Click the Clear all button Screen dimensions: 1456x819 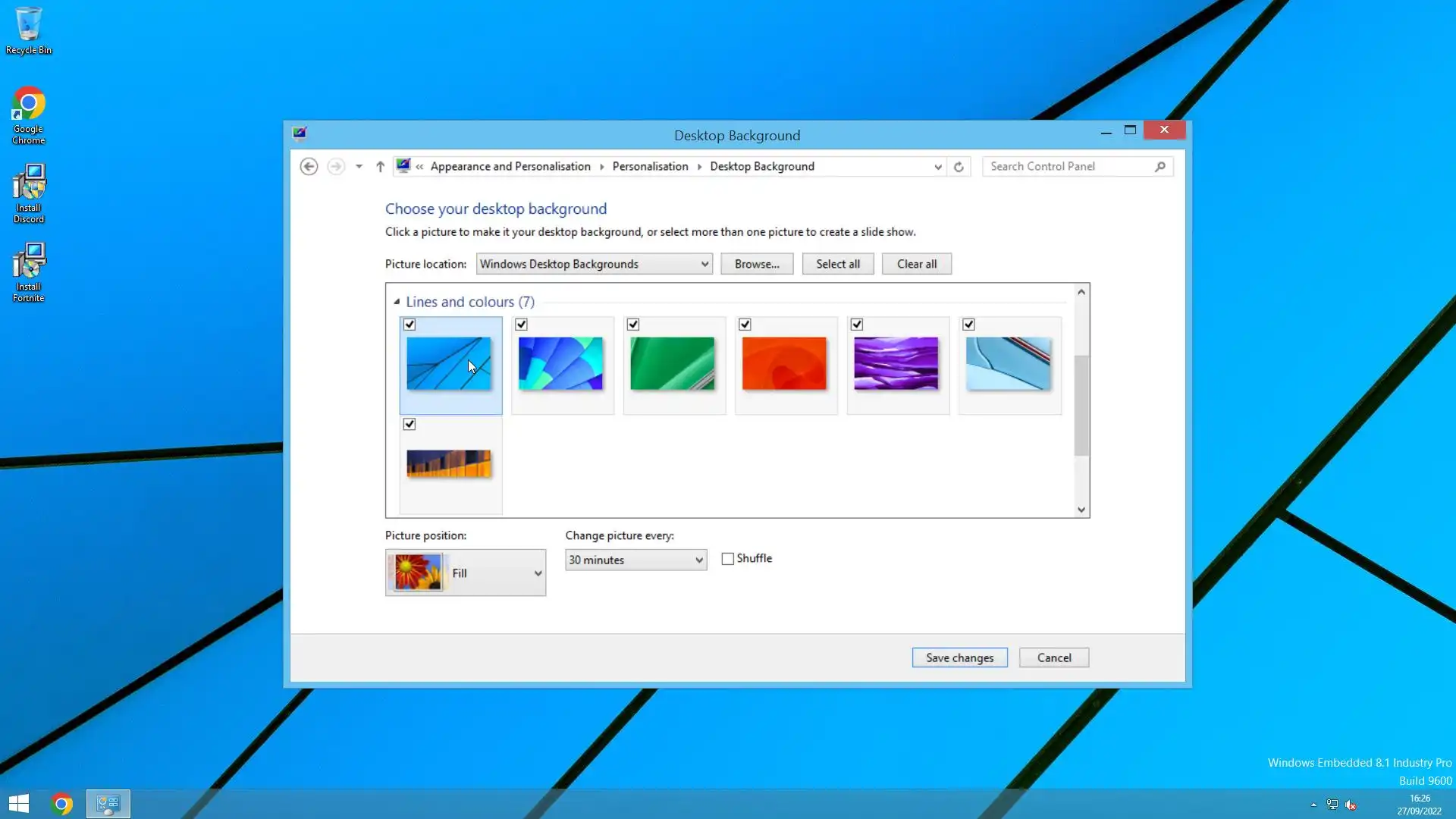[x=916, y=264]
